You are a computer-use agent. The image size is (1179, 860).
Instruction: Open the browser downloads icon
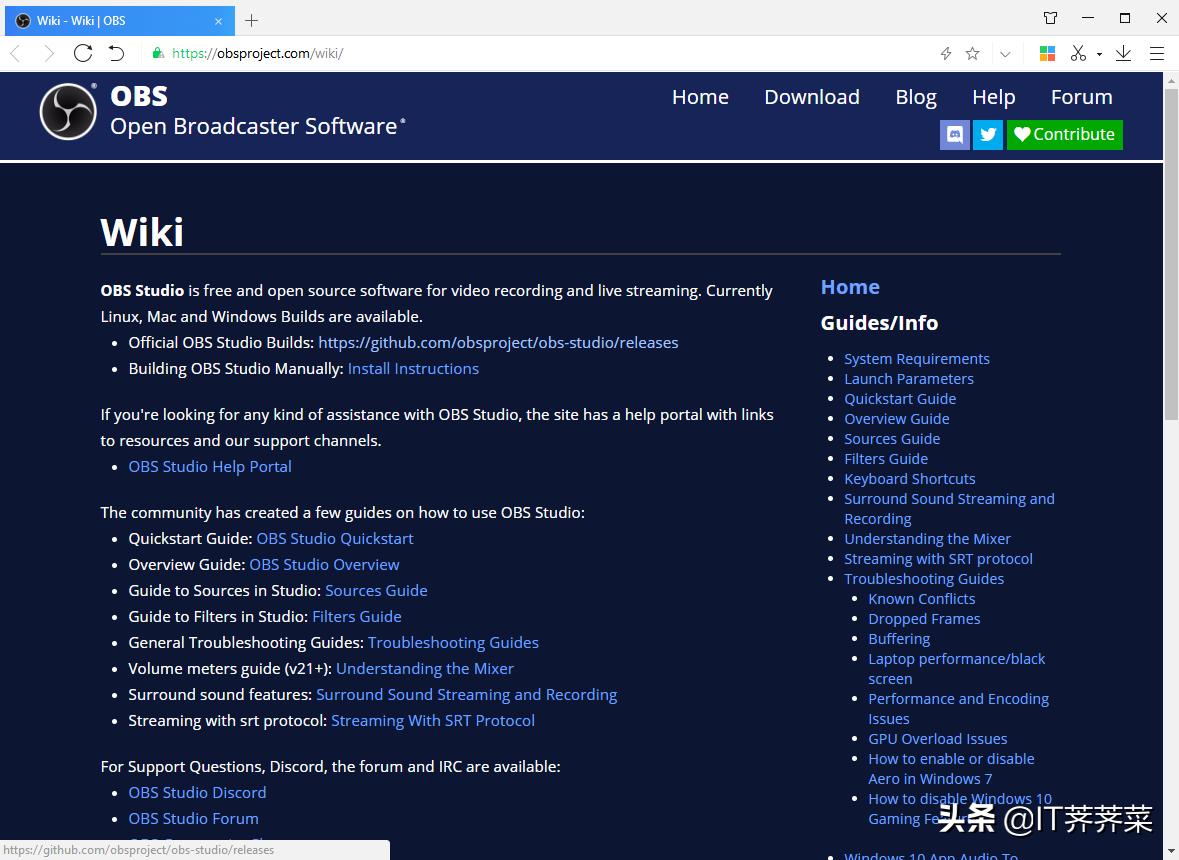click(1123, 54)
